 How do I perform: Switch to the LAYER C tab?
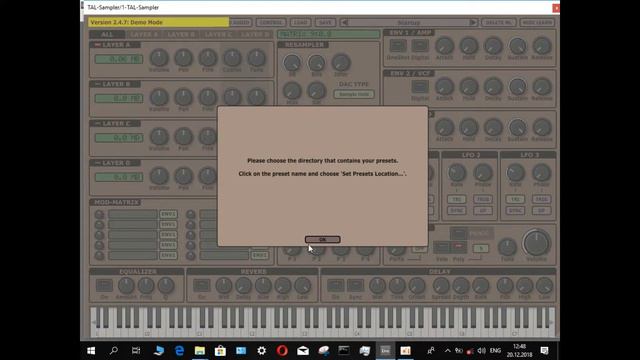click(218, 34)
